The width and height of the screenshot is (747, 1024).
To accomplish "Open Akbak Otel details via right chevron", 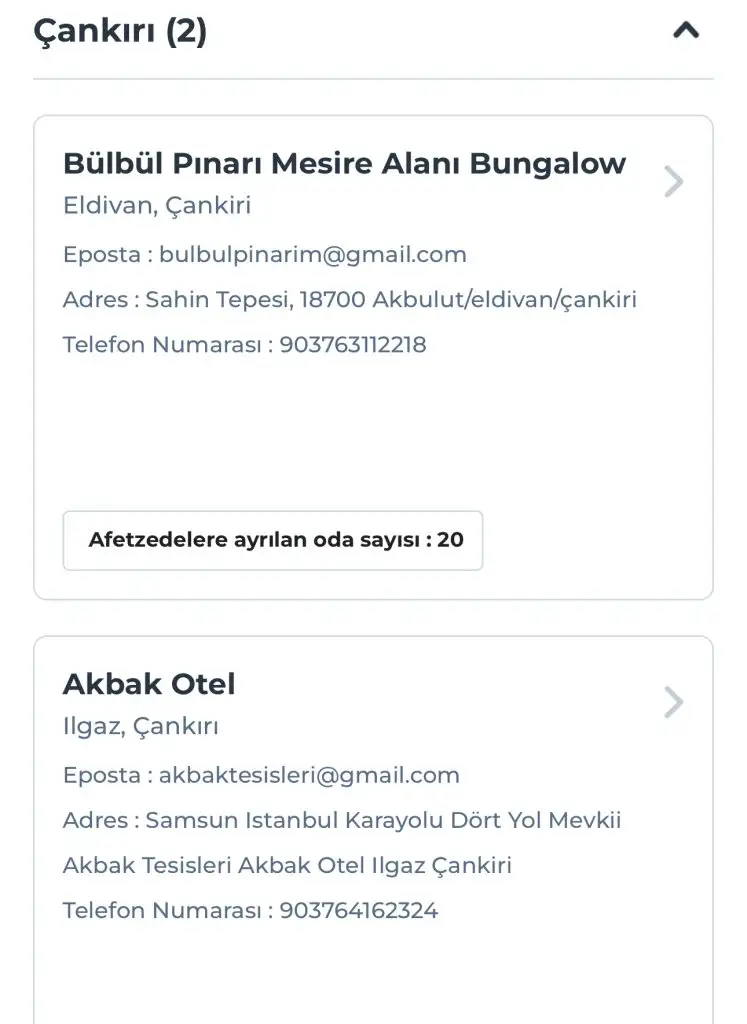I will (x=674, y=703).
